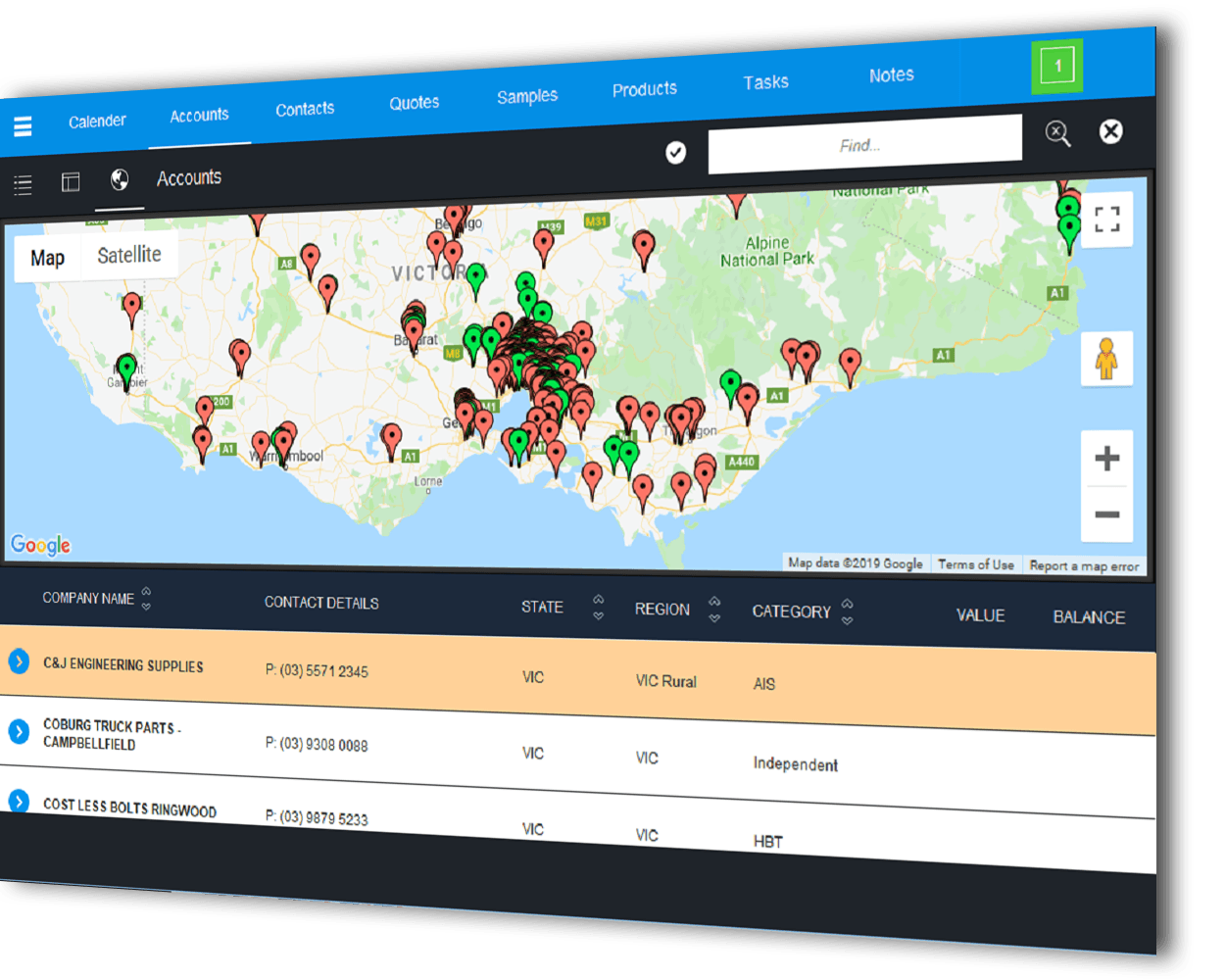
Task: Select COBURG TRUCK PARTS - CAMPBELLFIELD name
Action: 112,734
